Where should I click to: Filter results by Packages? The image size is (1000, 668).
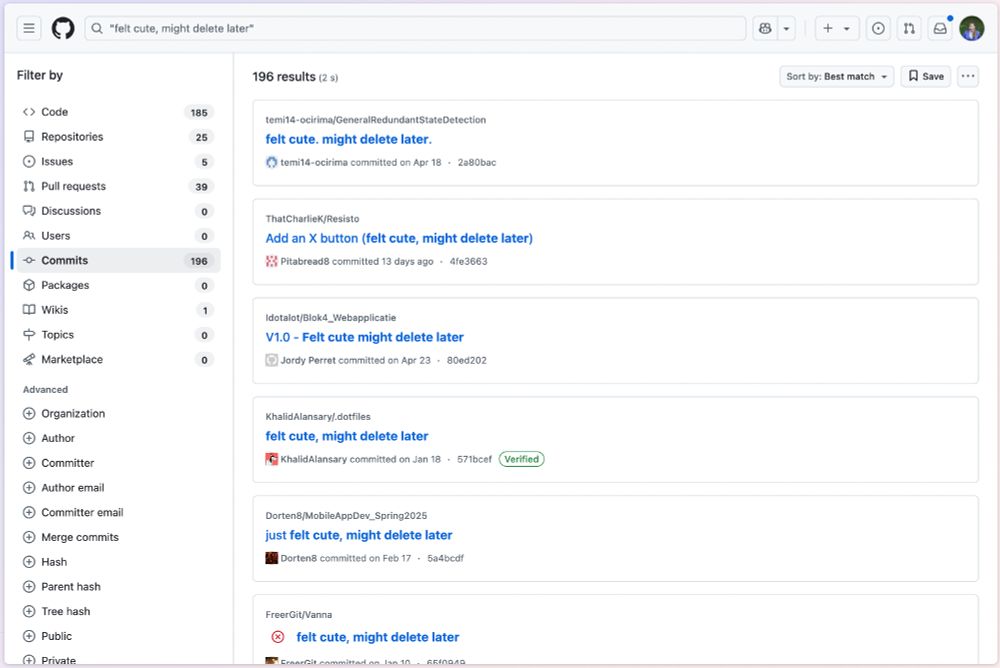118,285
